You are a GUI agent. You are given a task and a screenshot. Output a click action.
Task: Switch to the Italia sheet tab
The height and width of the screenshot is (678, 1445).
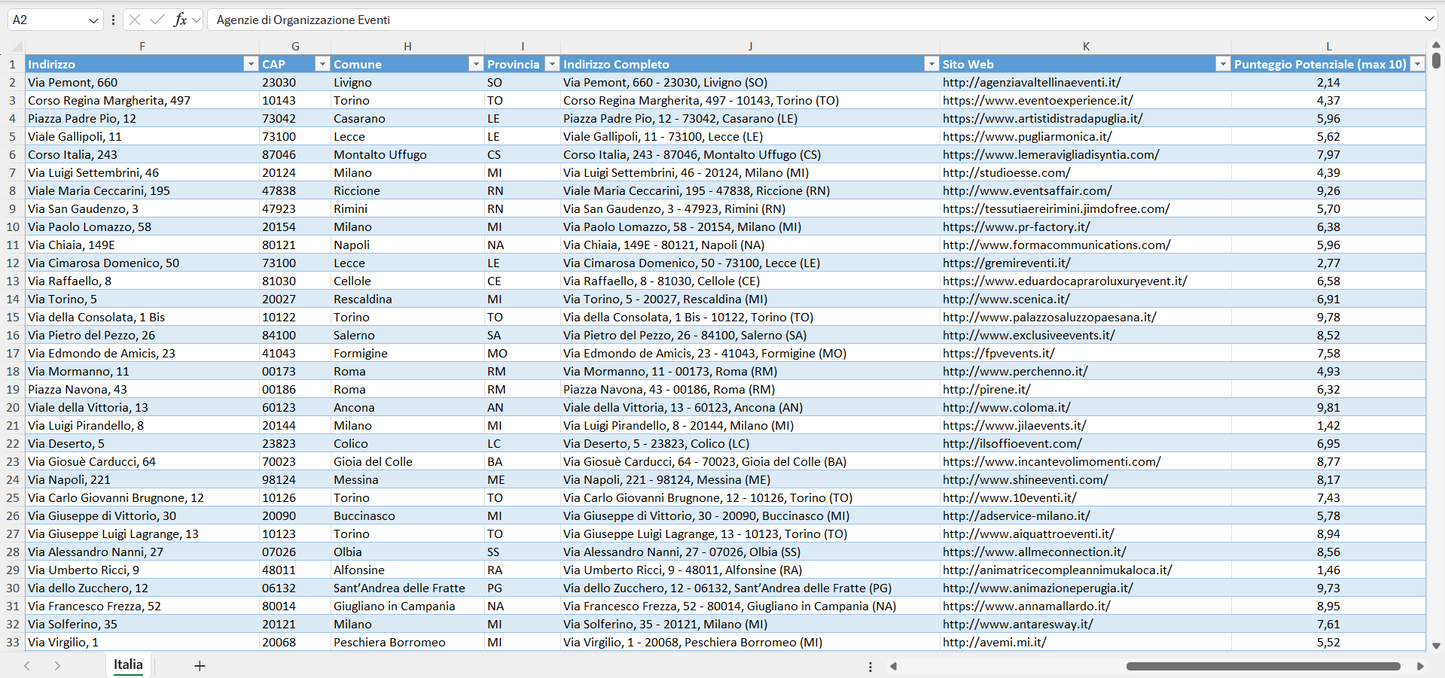(x=127, y=664)
